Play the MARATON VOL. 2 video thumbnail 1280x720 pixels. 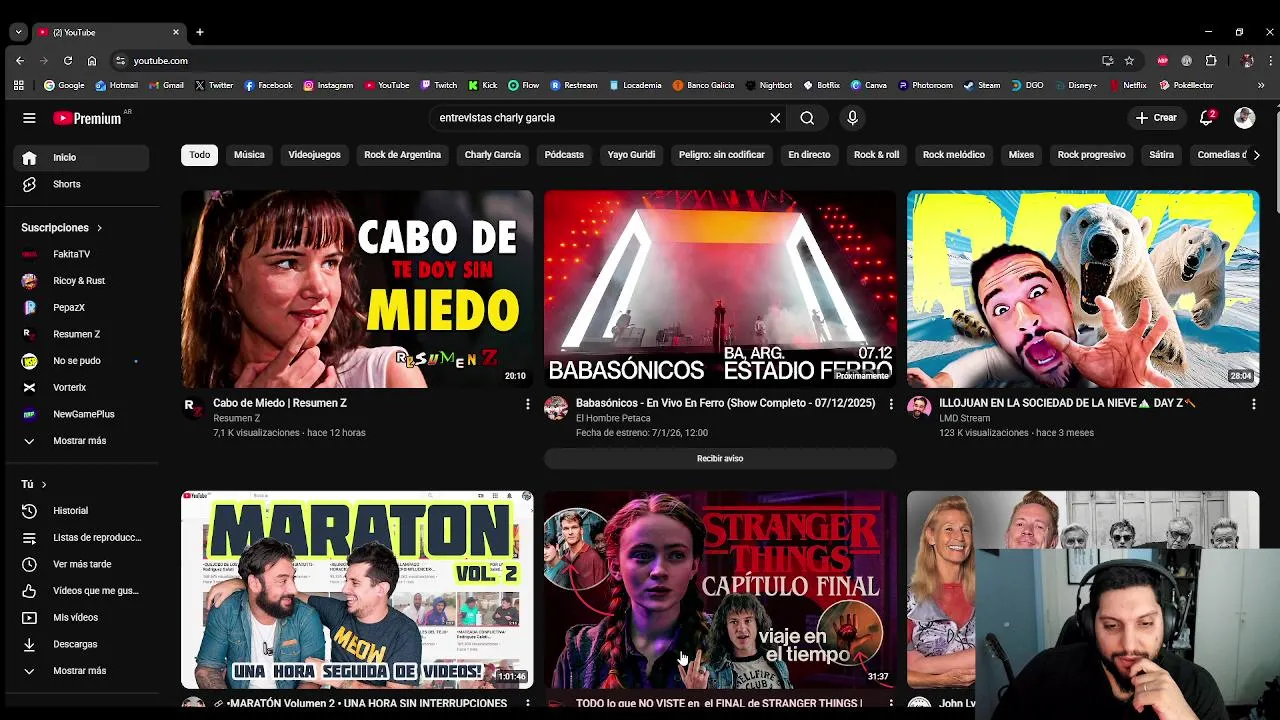[x=357, y=589]
